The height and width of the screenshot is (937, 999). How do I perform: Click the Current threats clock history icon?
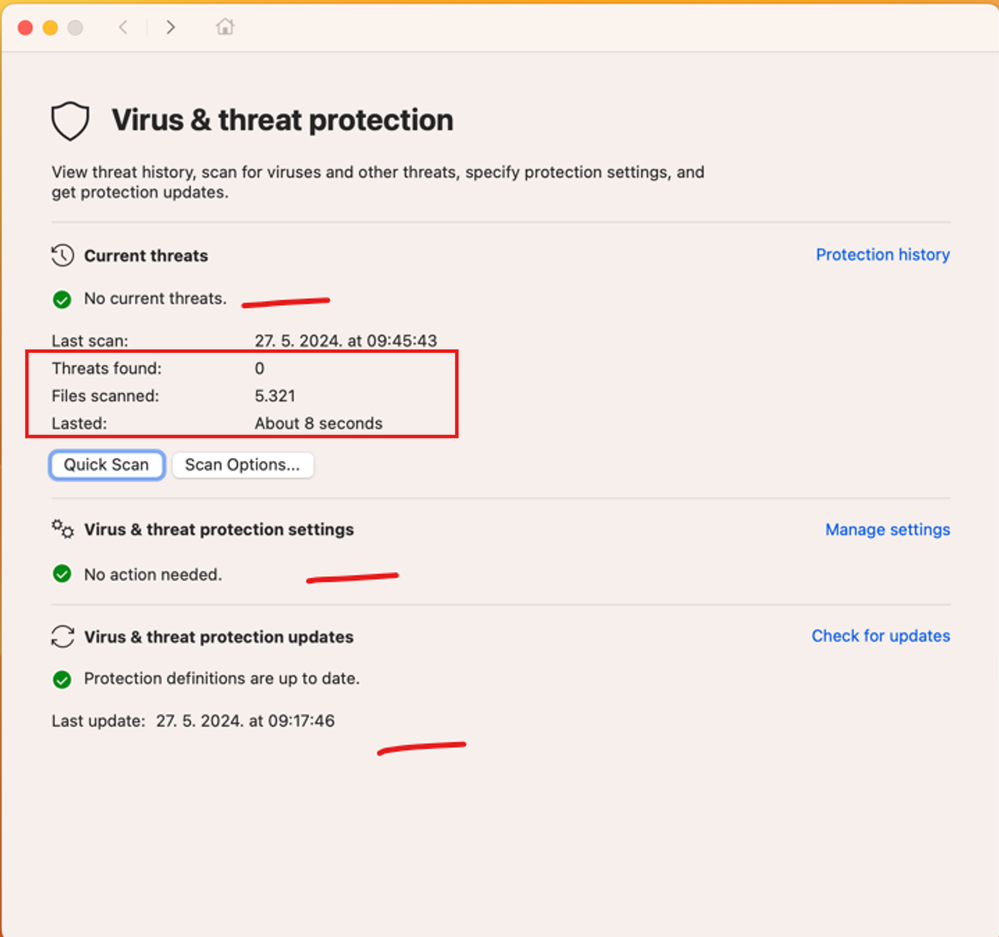coord(62,255)
